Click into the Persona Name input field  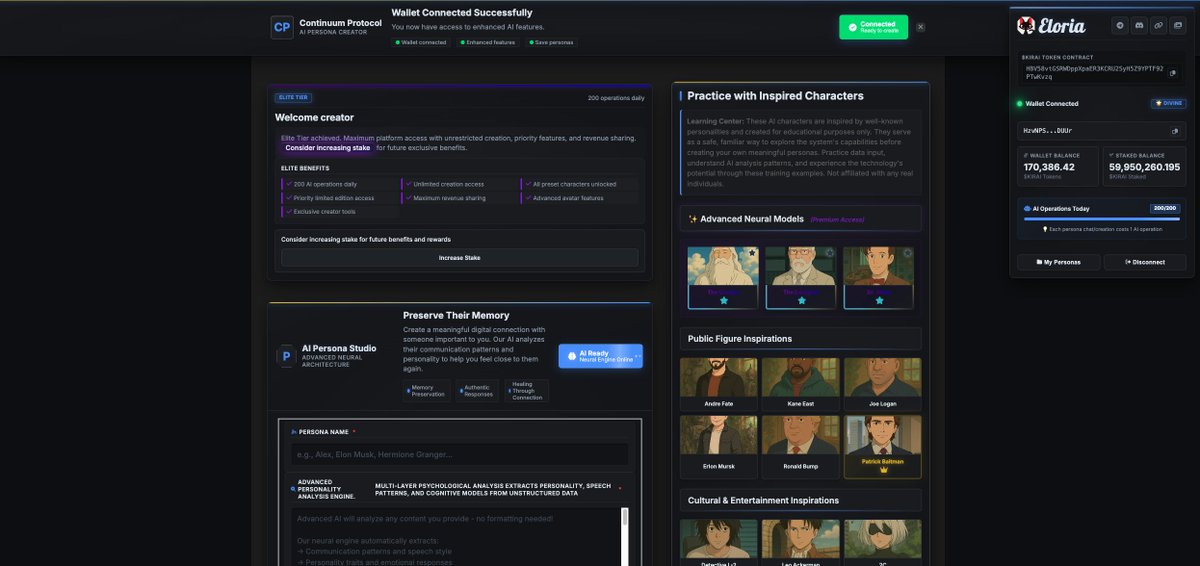click(460, 454)
